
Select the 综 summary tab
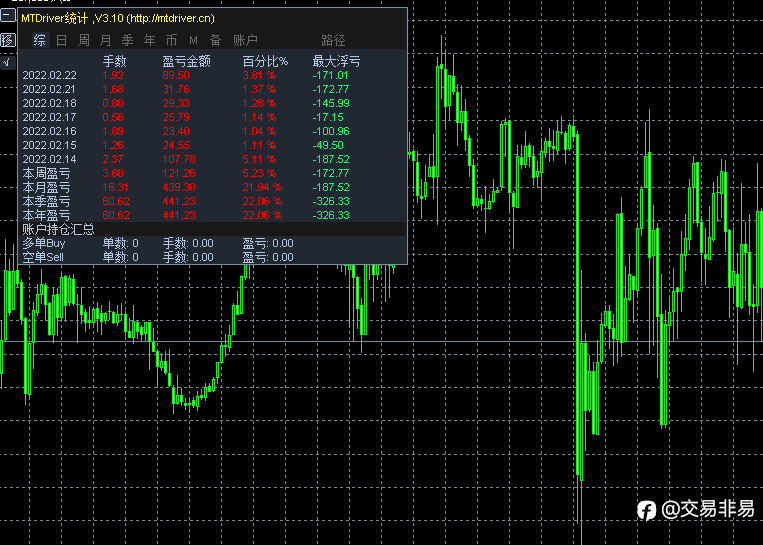pos(40,40)
